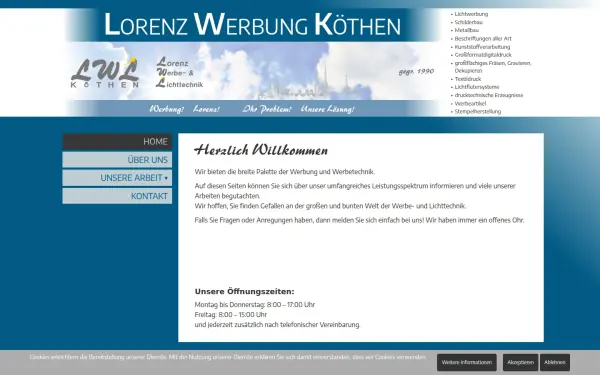600x375 pixels.
Task: Click the Schilderbau list entry
Action: pyautogui.click(x=468, y=22)
